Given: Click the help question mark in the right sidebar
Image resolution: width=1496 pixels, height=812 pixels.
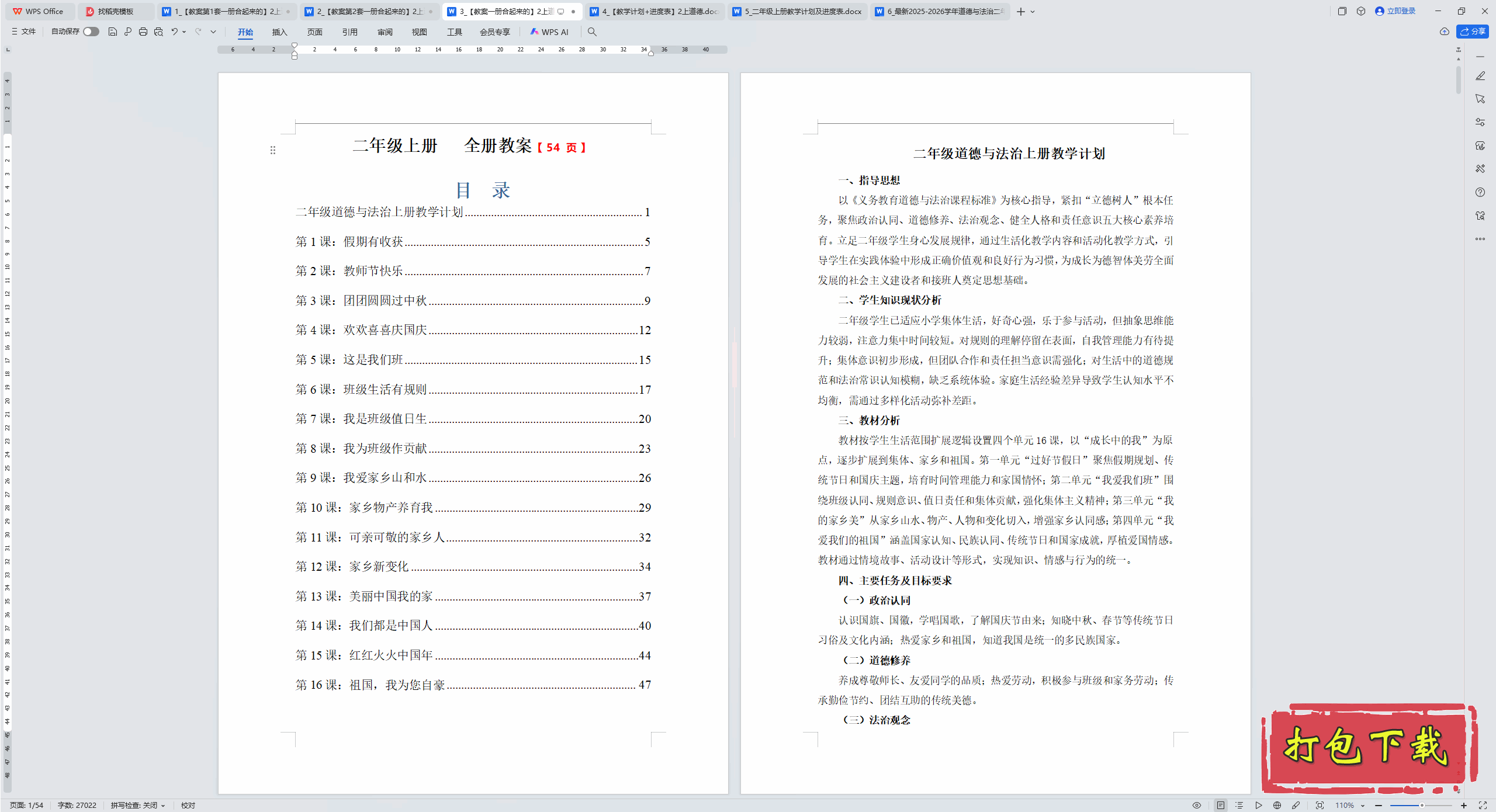Looking at the screenshot, I should 1480,192.
